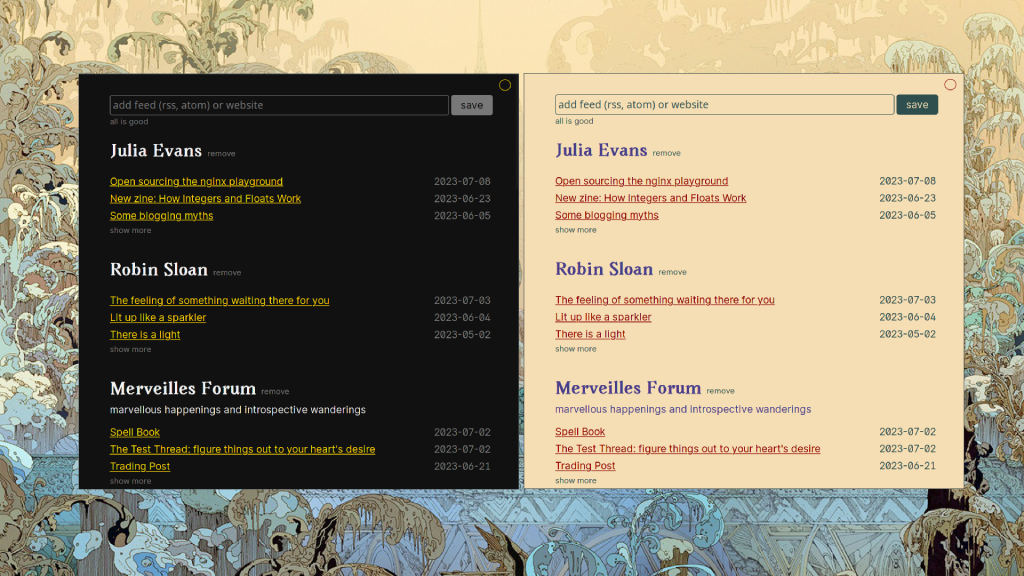Image resolution: width=1024 pixels, height=576 pixels.
Task: Focus the add feed input in light panel
Action: click(x=724, y=105)
